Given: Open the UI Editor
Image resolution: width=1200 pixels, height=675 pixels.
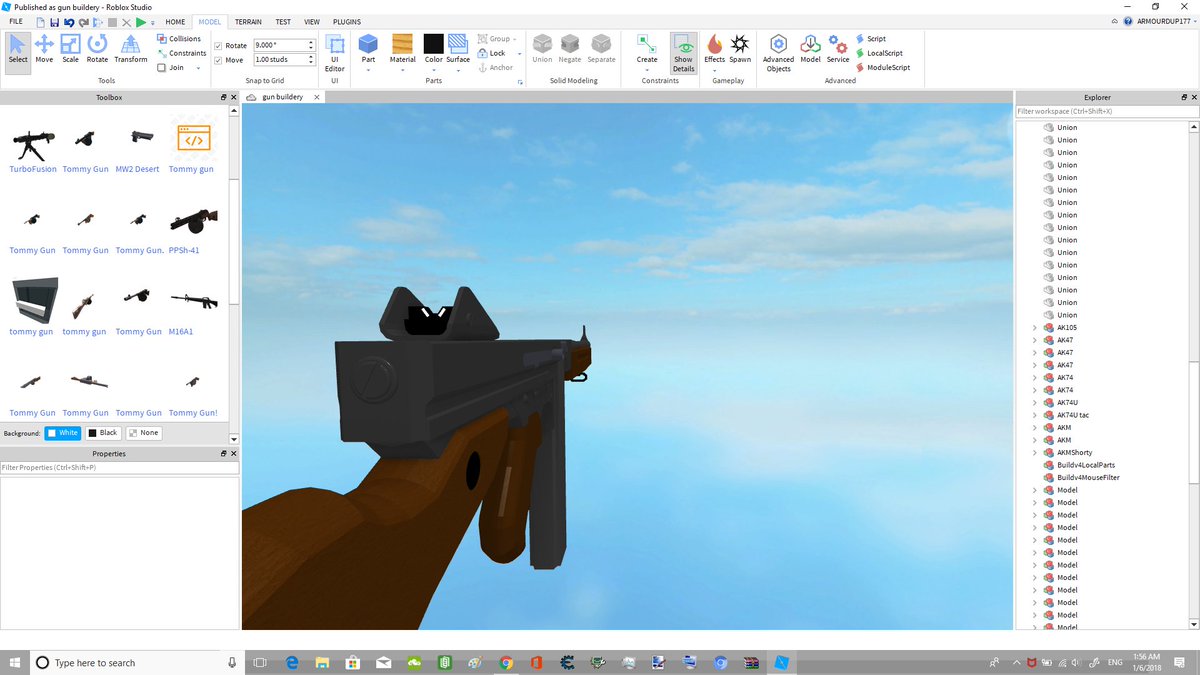Looking at the screenshot, I should pos(335,52).
